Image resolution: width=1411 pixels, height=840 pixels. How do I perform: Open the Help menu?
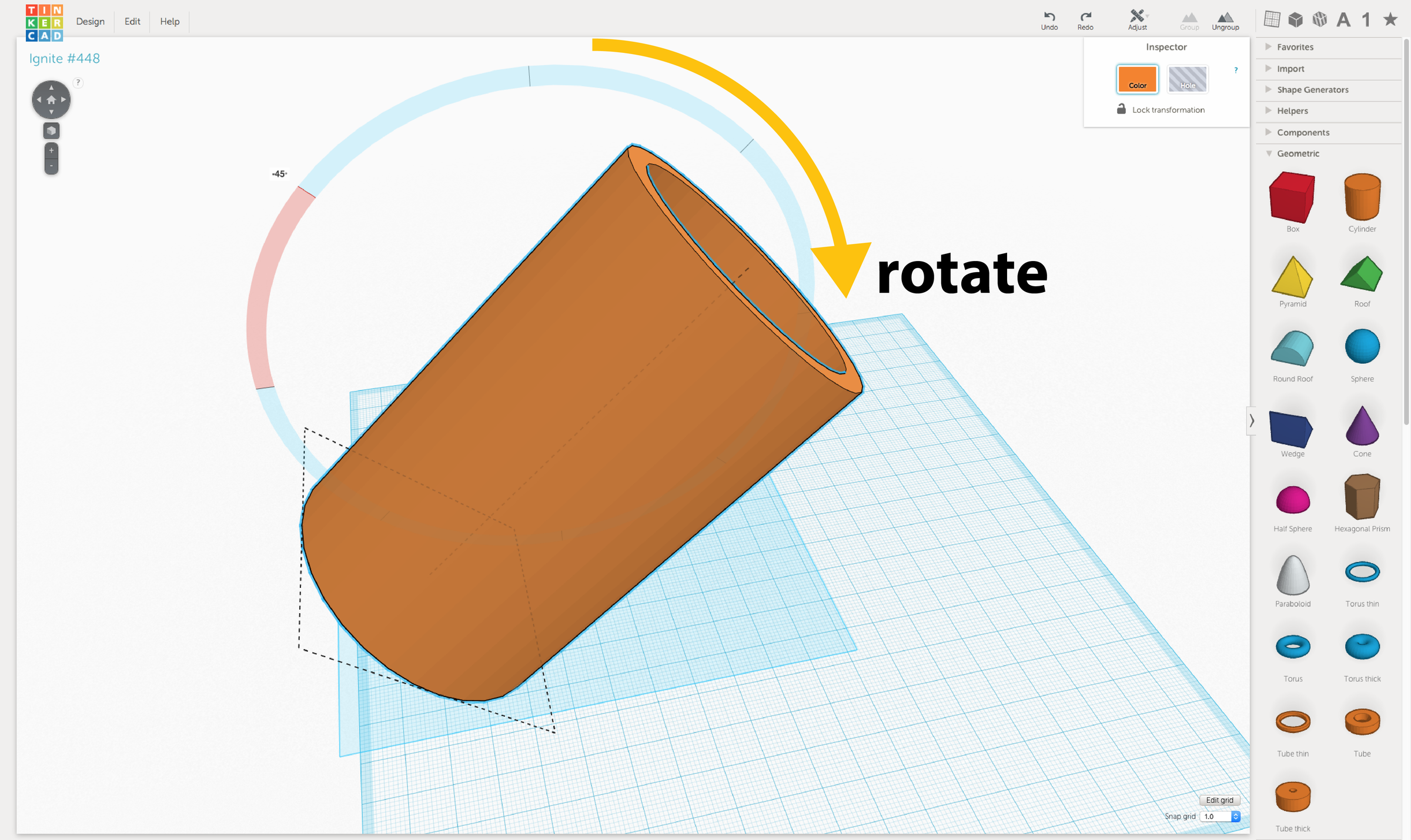[169, 21]
